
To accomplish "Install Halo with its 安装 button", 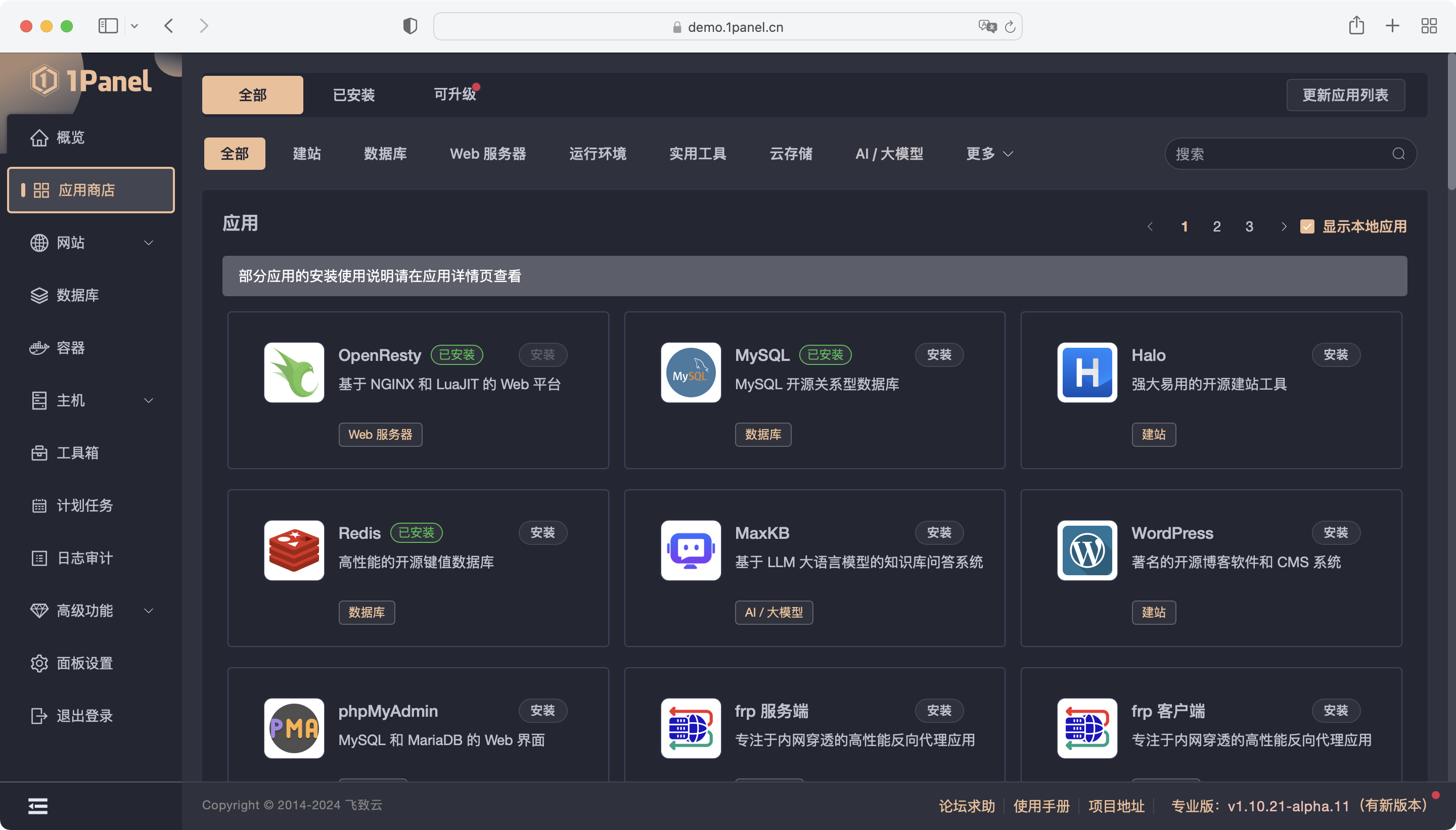I will pyautogui.click(x=1335, y=354).
